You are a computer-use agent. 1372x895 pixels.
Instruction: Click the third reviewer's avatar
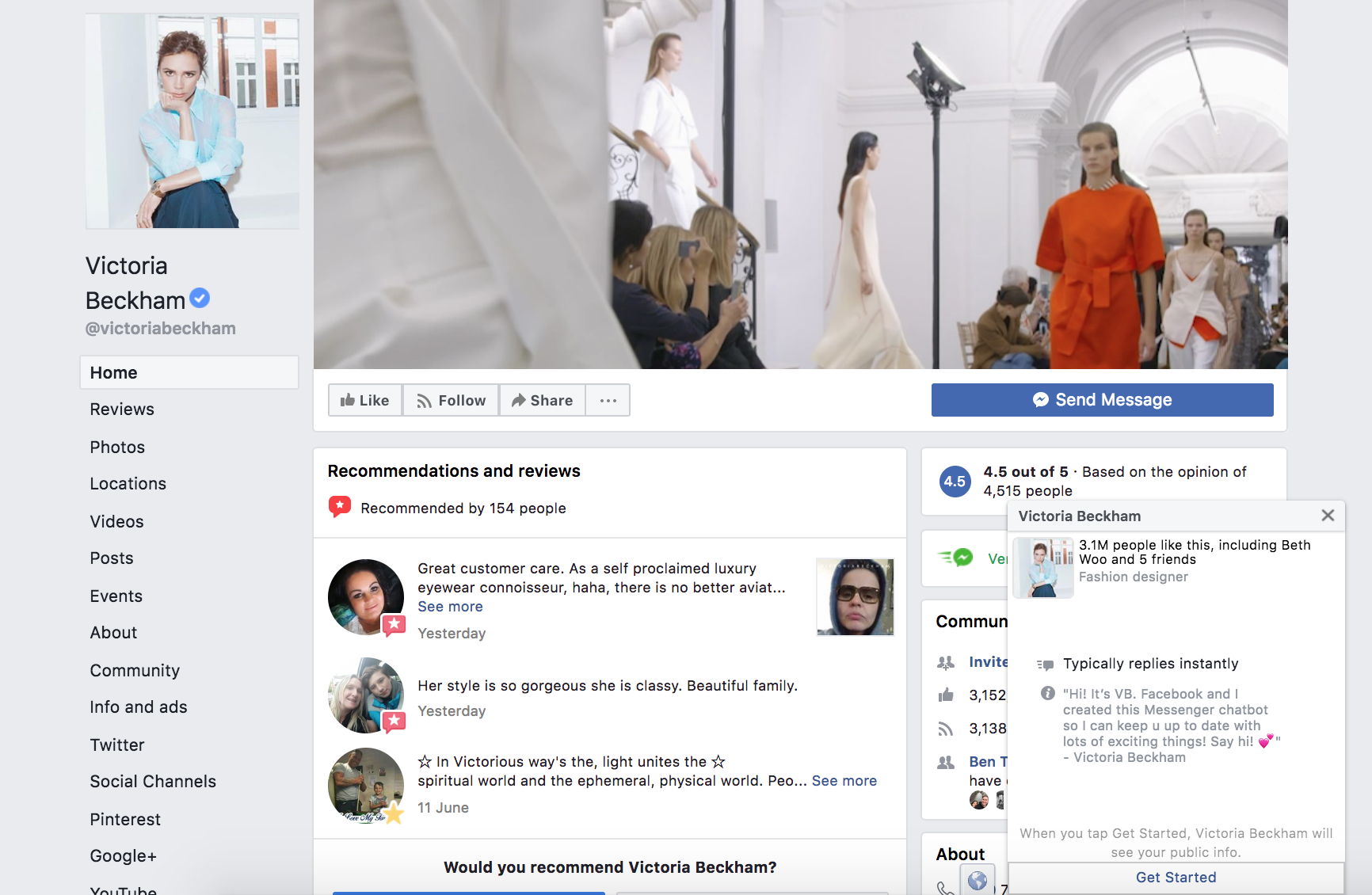pyautogui.click(x=366, y=785)
